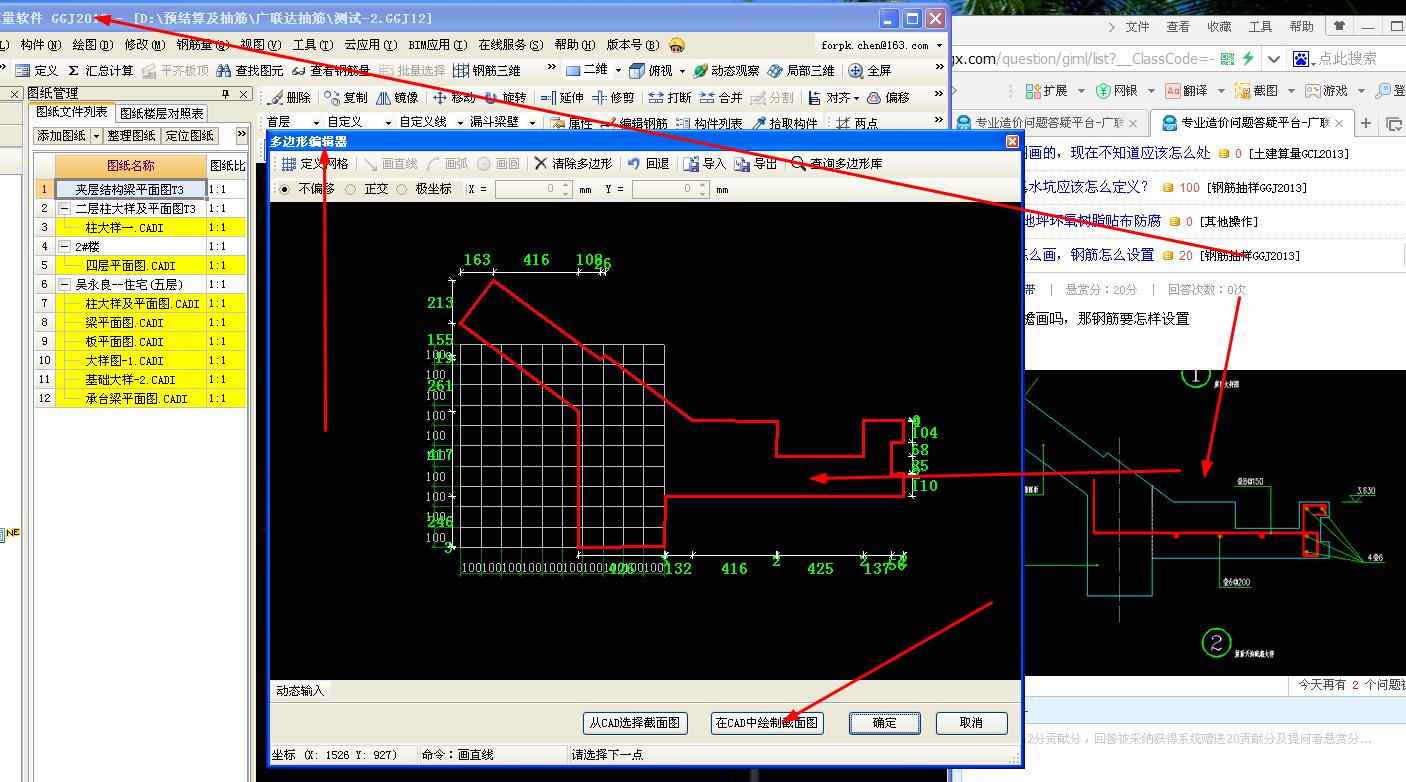Click the 导出 export icon
The image size is (1406, 782).
pos(741,163)
